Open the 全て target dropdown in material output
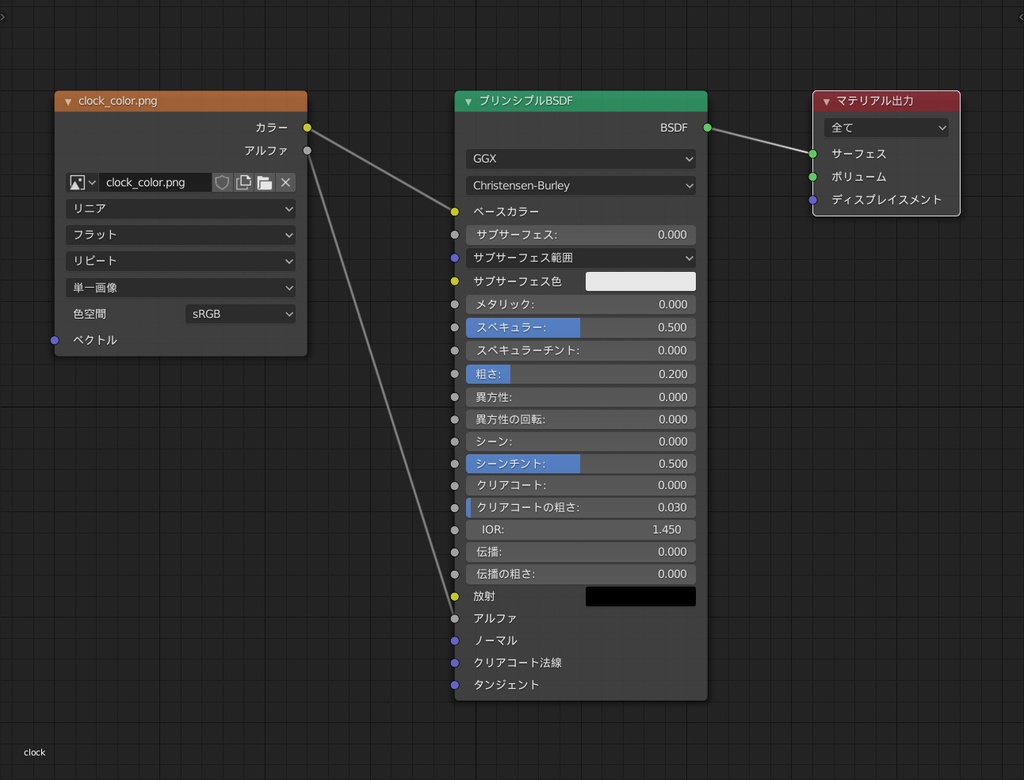1024x780 pixels. coord(886,127)
